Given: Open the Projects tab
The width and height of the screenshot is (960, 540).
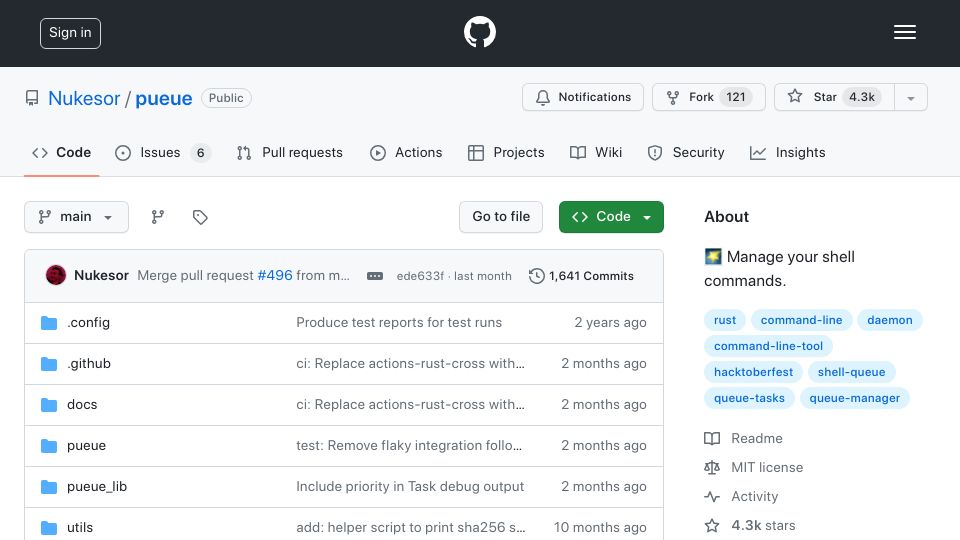Looking at the screenshot, I should point(506,152).
